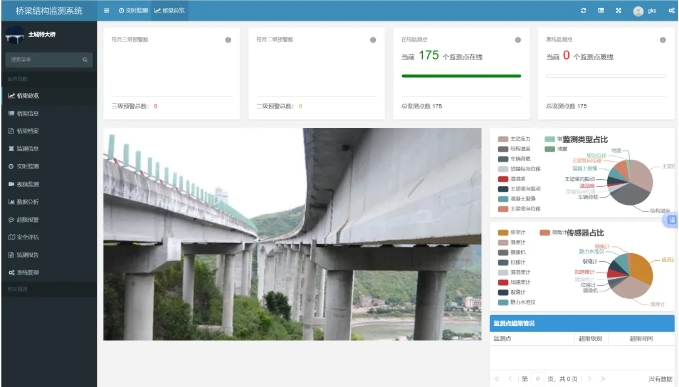This screenshot has width=679, height=387.
Task: Click the refresh icon in top bar
Action: 583,10
